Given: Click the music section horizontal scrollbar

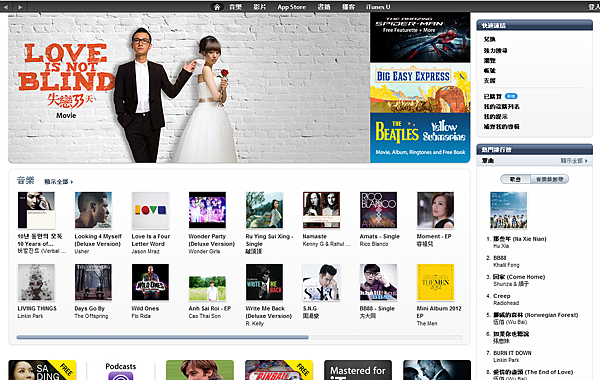Looking at the screenshot, I should point(163,338).
